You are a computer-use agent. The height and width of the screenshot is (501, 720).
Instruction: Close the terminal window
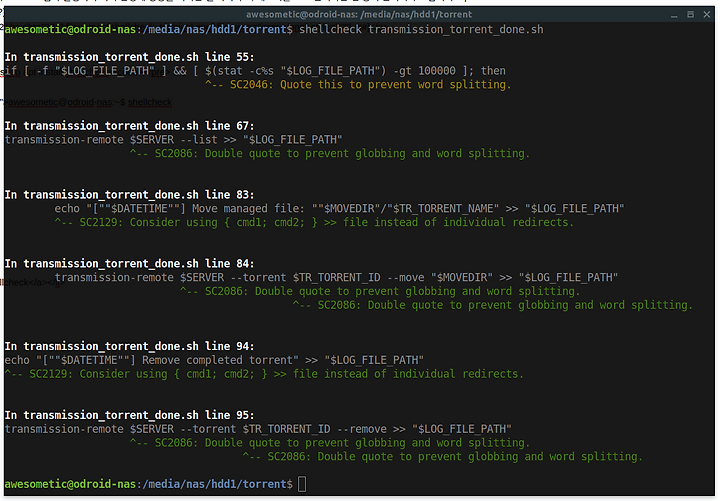[x=707, y=15]
